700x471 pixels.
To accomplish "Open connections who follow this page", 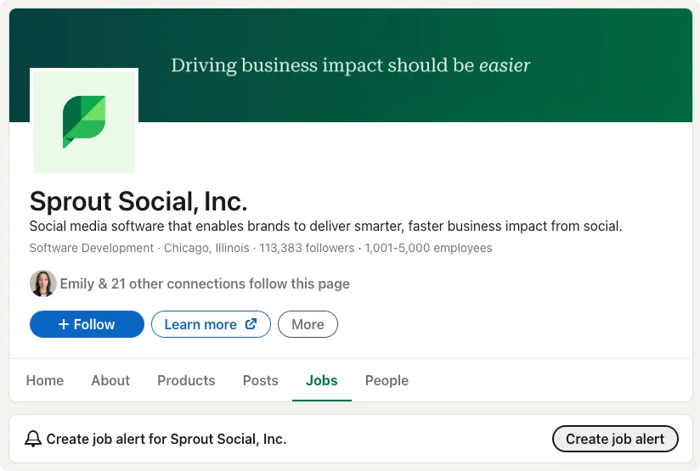I will pos(205,284).
